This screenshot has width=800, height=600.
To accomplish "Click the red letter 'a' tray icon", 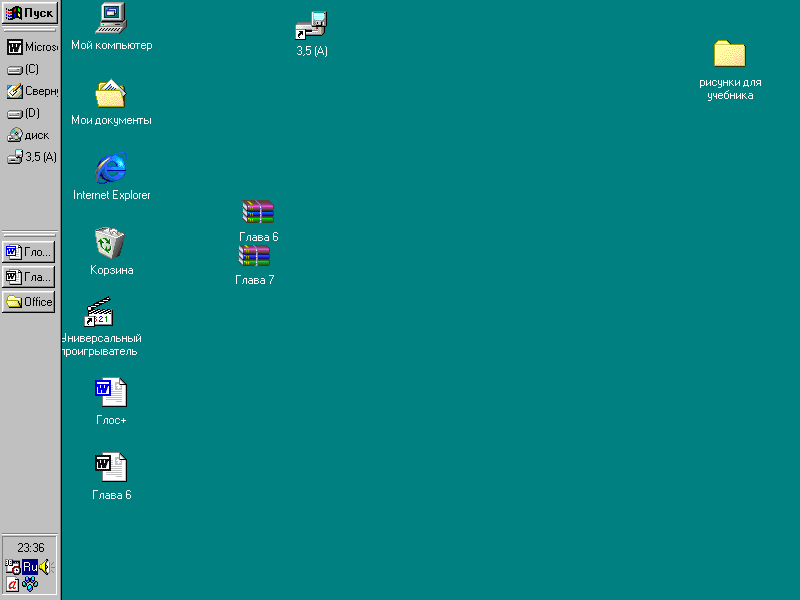I will coord(13,584).
